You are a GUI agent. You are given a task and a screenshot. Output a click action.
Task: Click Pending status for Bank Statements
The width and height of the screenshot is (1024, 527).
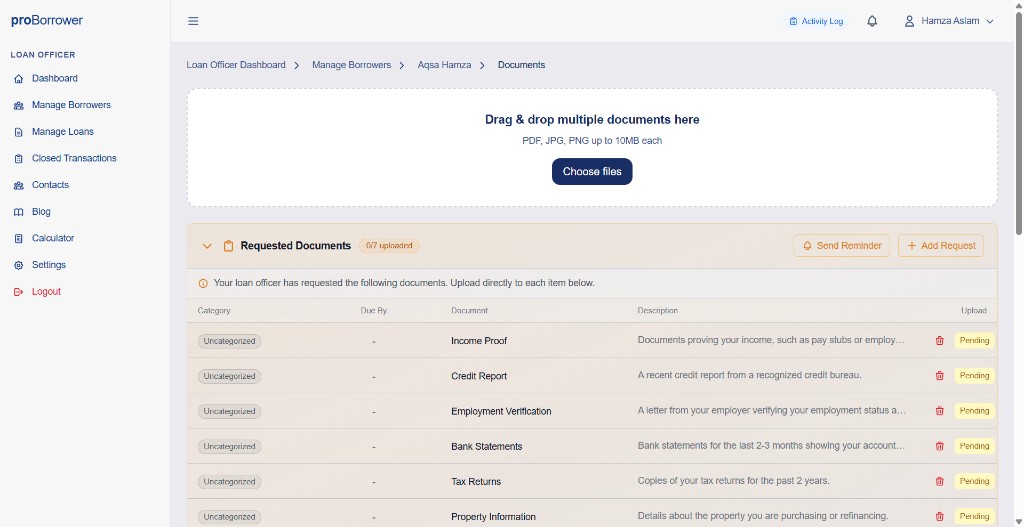click(x=974, y=446)
